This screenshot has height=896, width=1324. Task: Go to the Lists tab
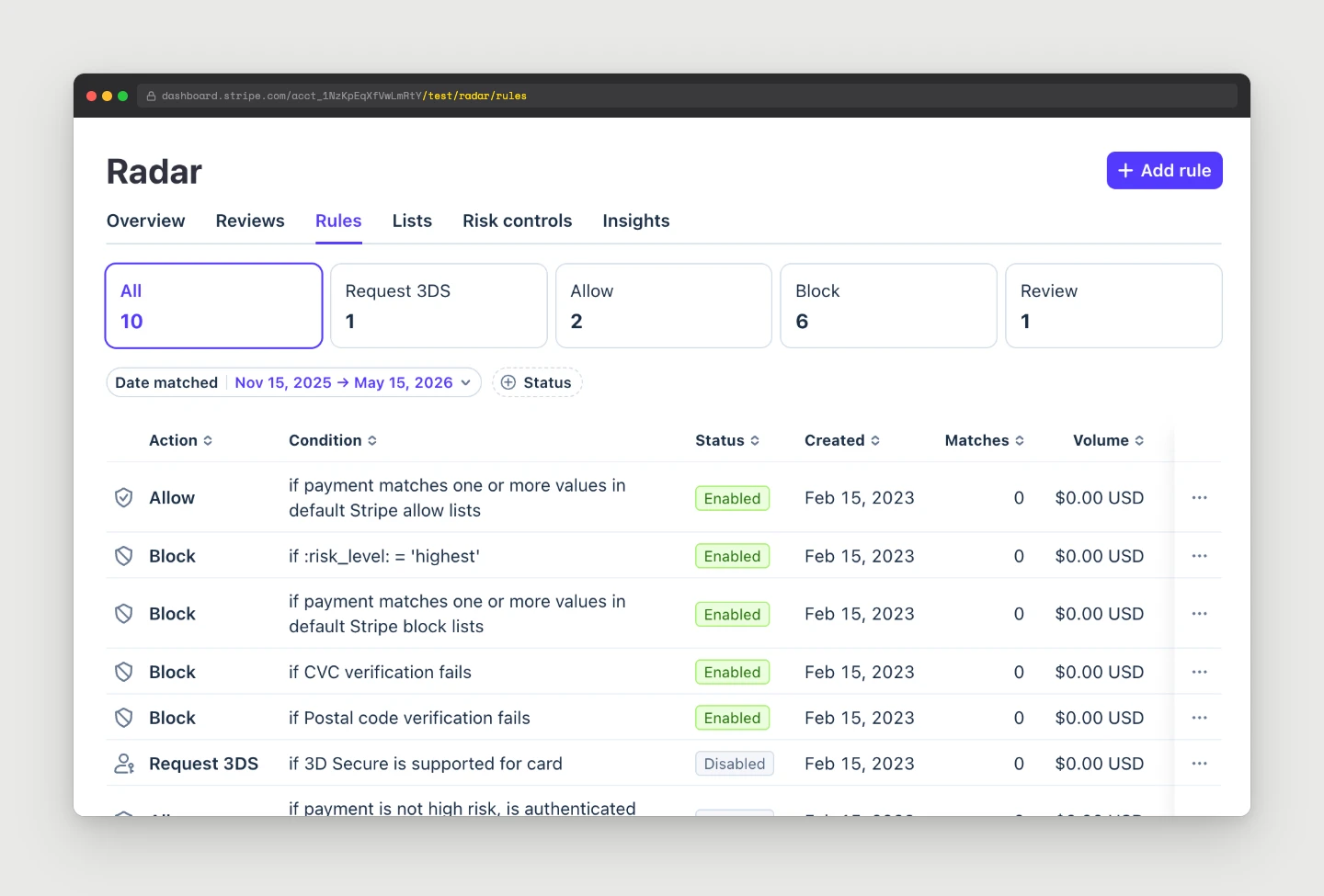412,221
